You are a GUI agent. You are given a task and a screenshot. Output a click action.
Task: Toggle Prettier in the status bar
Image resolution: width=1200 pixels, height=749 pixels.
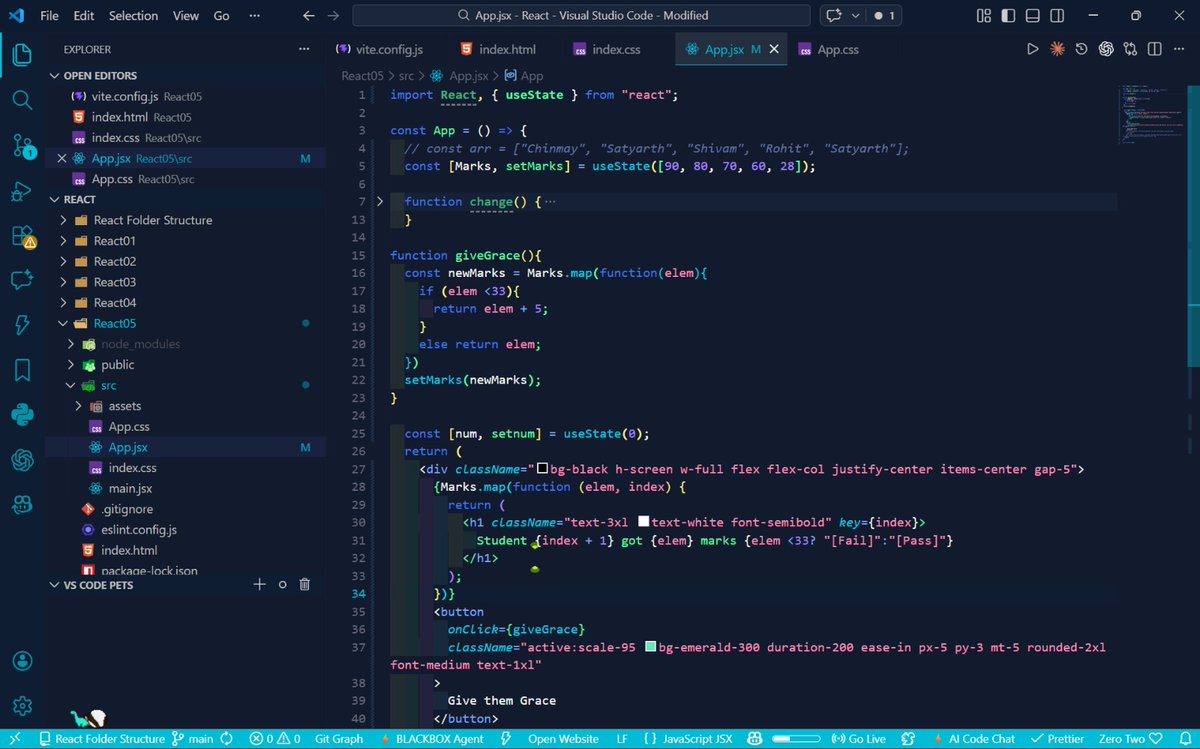pyautogui.click(x=1058, y=739)
